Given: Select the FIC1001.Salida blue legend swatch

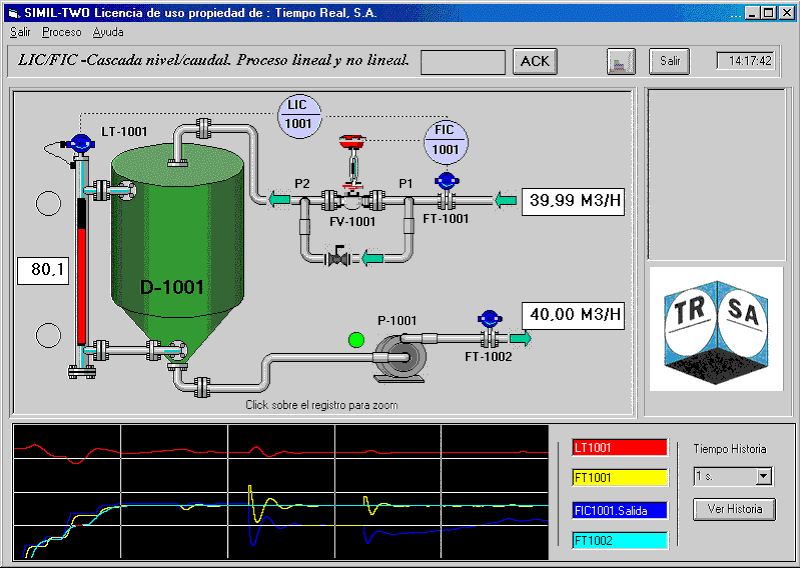Looking at the screenshot, I should pyautogui.click(x=620, y=510).
